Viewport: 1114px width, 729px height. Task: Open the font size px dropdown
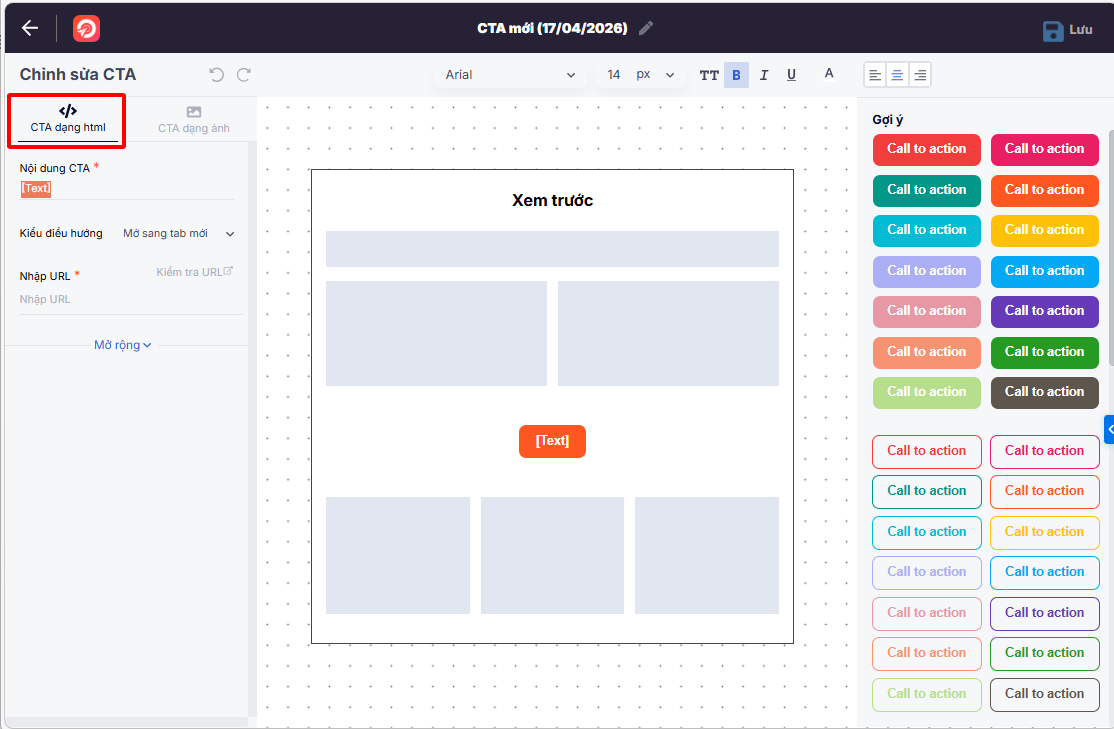(654, 75)
